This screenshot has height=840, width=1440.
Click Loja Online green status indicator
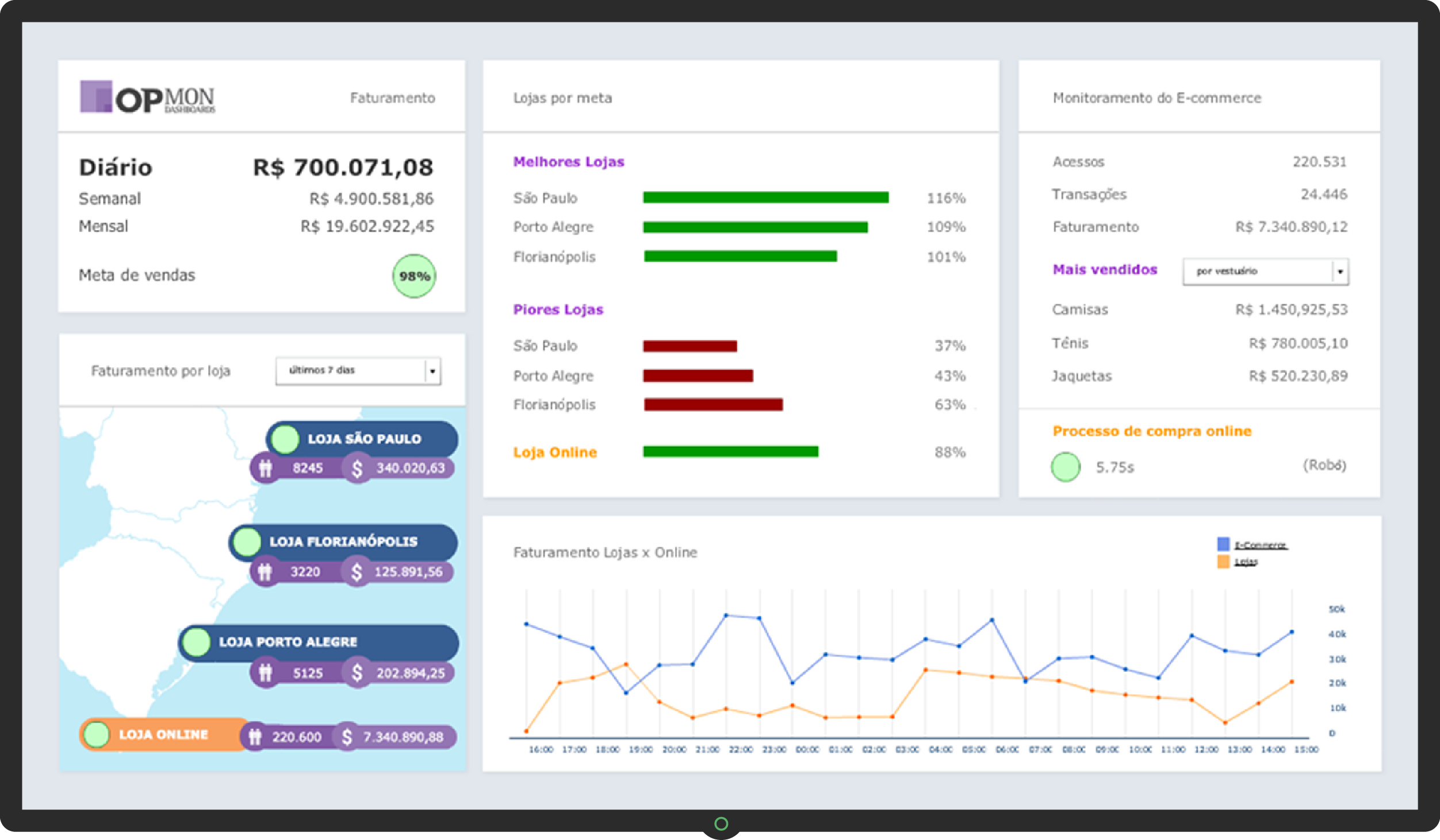96,734
